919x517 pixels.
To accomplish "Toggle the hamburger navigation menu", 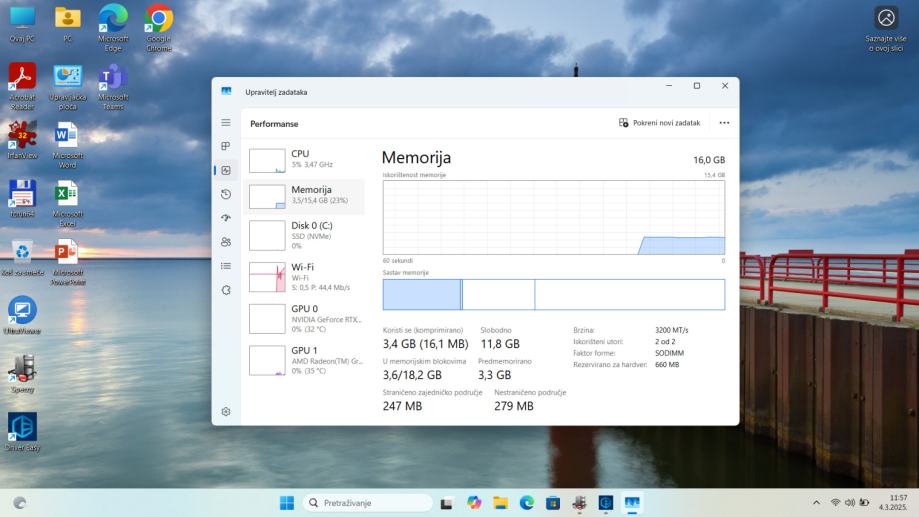I will click(x=226, y=122).
